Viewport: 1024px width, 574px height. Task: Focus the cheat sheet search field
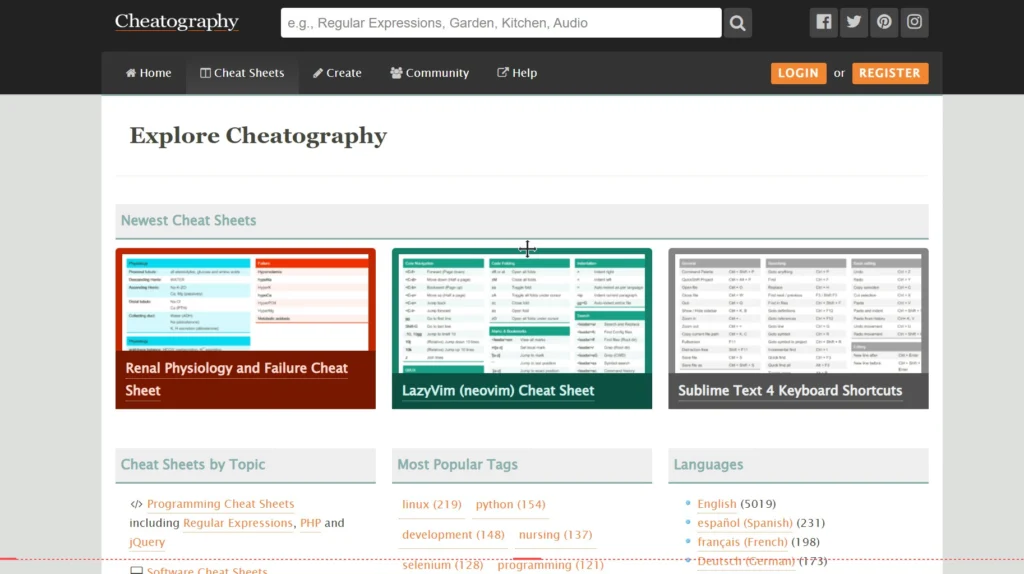coord(501,23)
